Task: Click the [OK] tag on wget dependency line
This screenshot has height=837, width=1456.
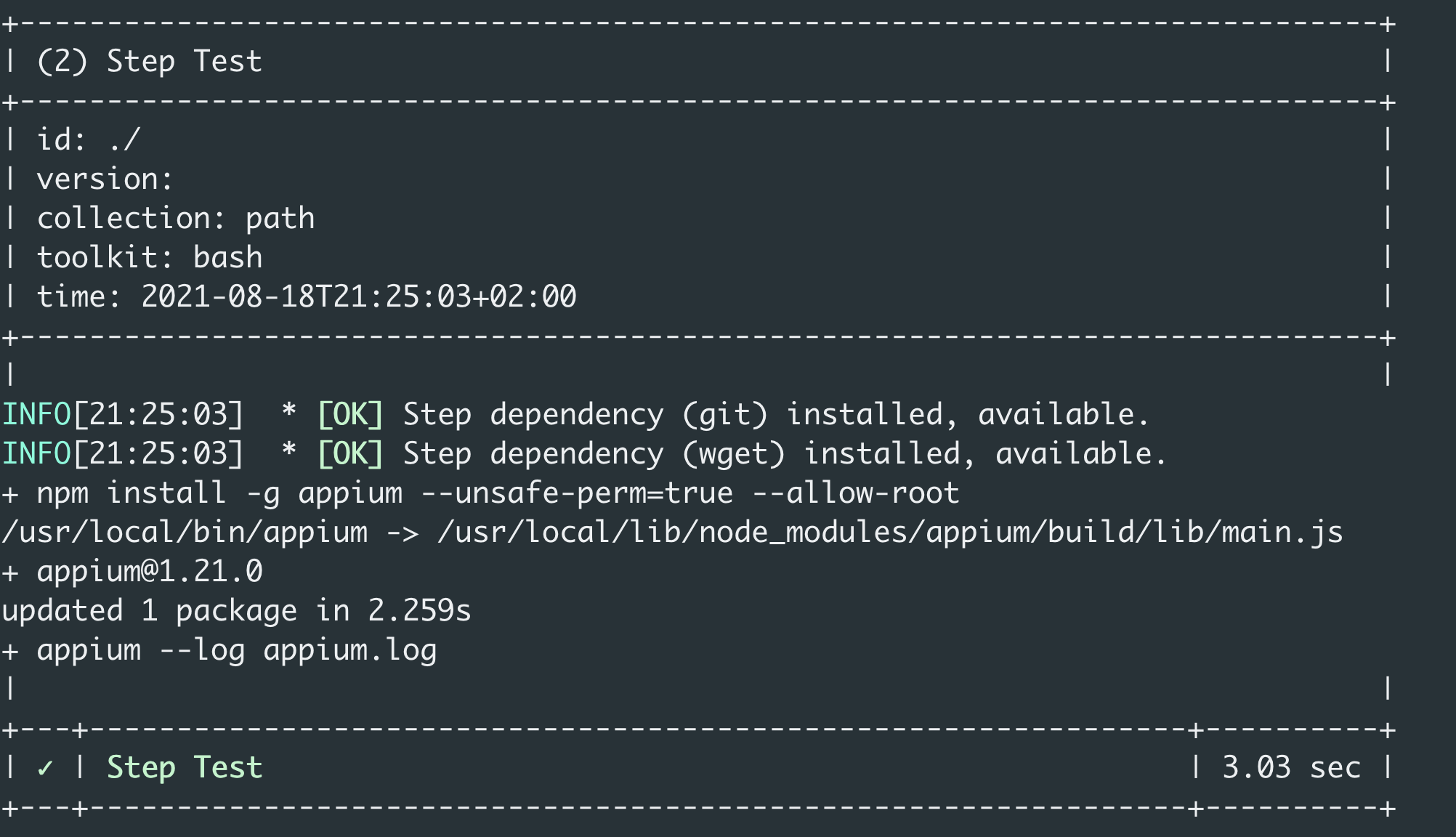Action: tap(350, 453)
